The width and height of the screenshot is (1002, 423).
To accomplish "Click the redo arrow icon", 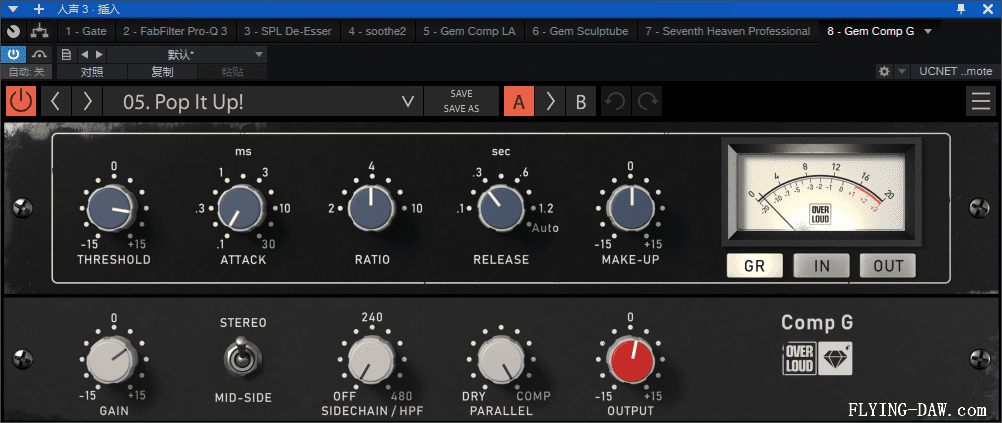I will 648,101.
